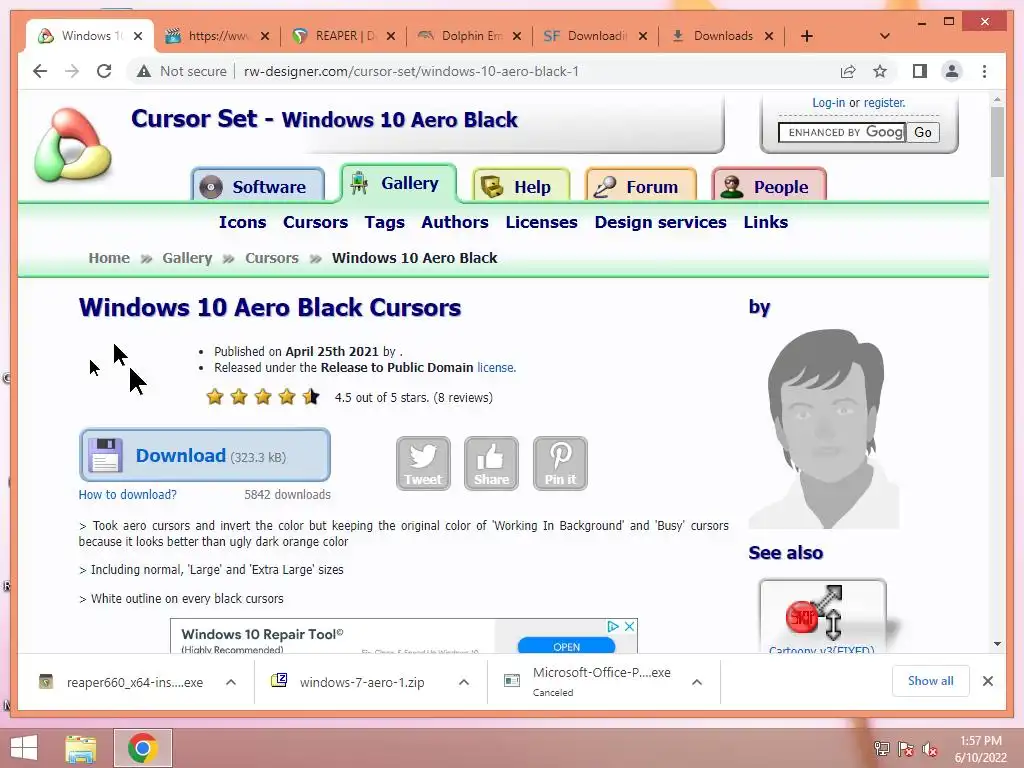Click the Download (323.3 kB) button
This screenshot has height=768, width=1024.
[204, 455]
